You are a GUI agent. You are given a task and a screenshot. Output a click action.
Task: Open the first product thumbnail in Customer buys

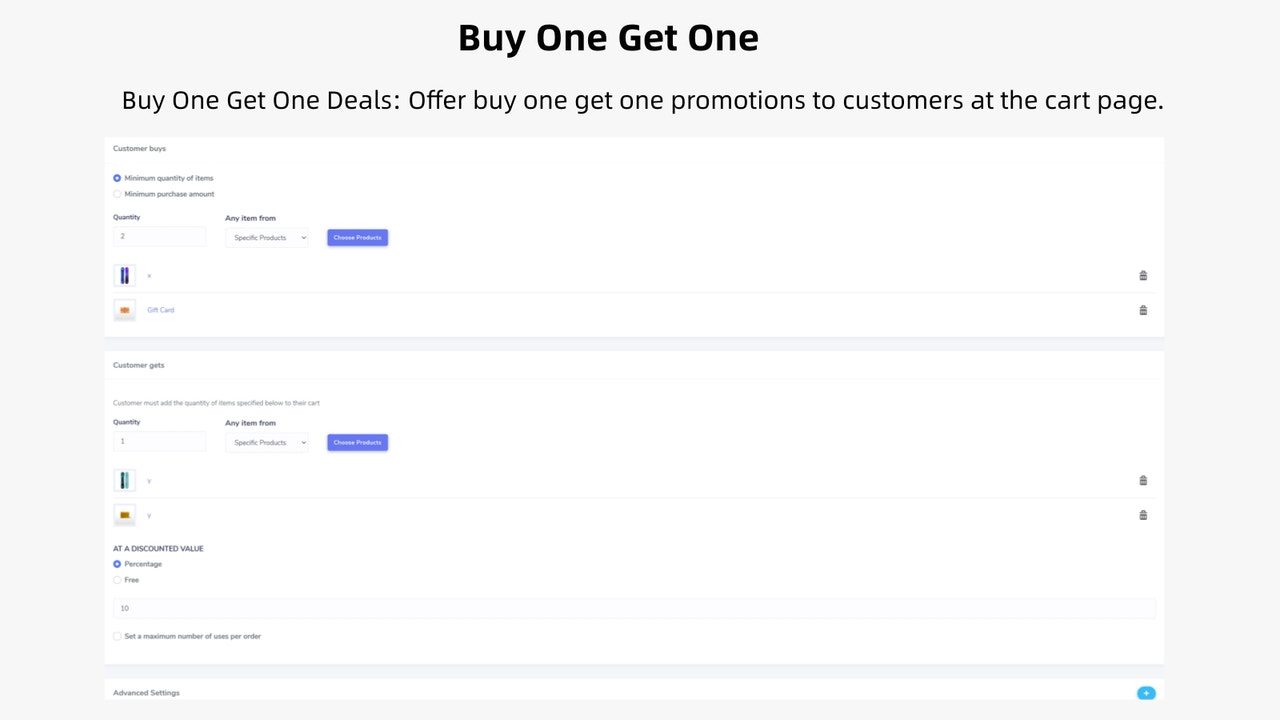click(124, 275)
